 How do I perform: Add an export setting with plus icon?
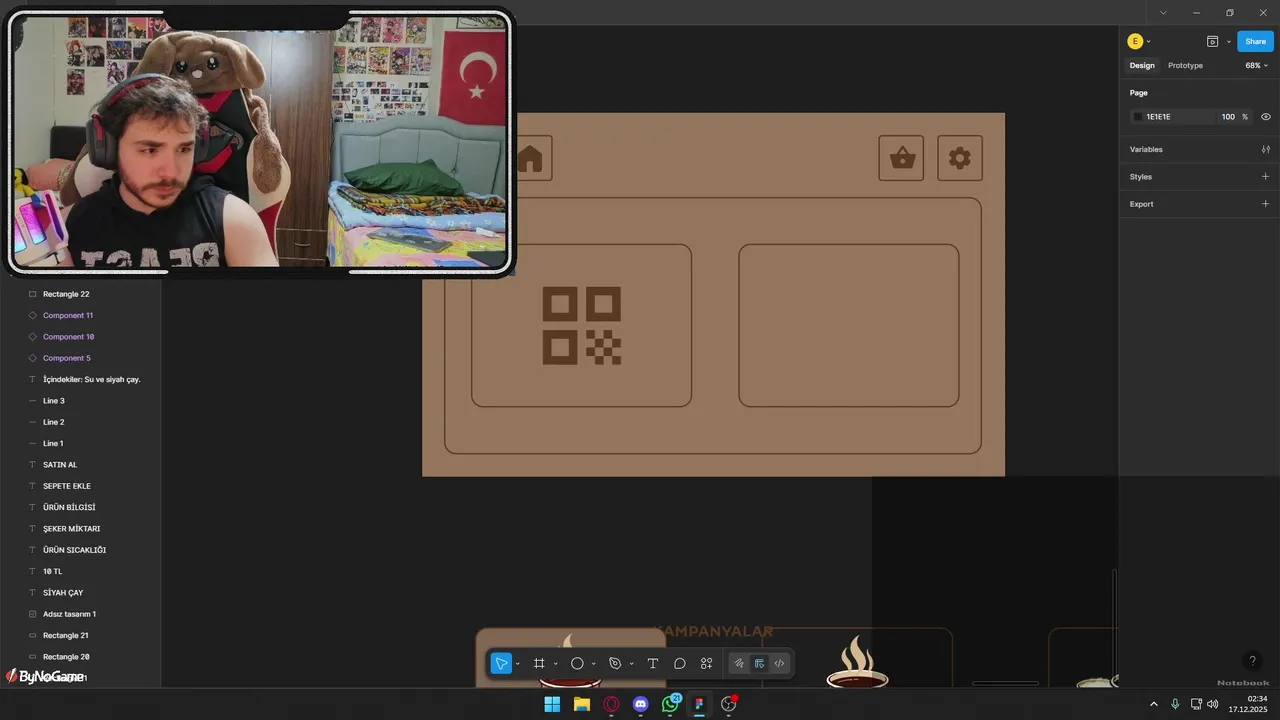[x=1265, y=204]
